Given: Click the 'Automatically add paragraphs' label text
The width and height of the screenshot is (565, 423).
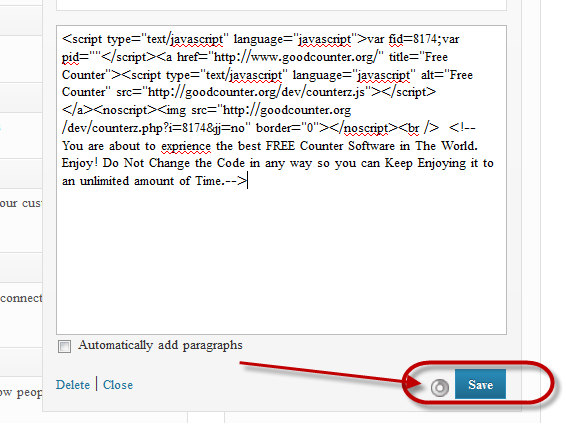Looking at the screenshot, I should (x=160, y=345).
